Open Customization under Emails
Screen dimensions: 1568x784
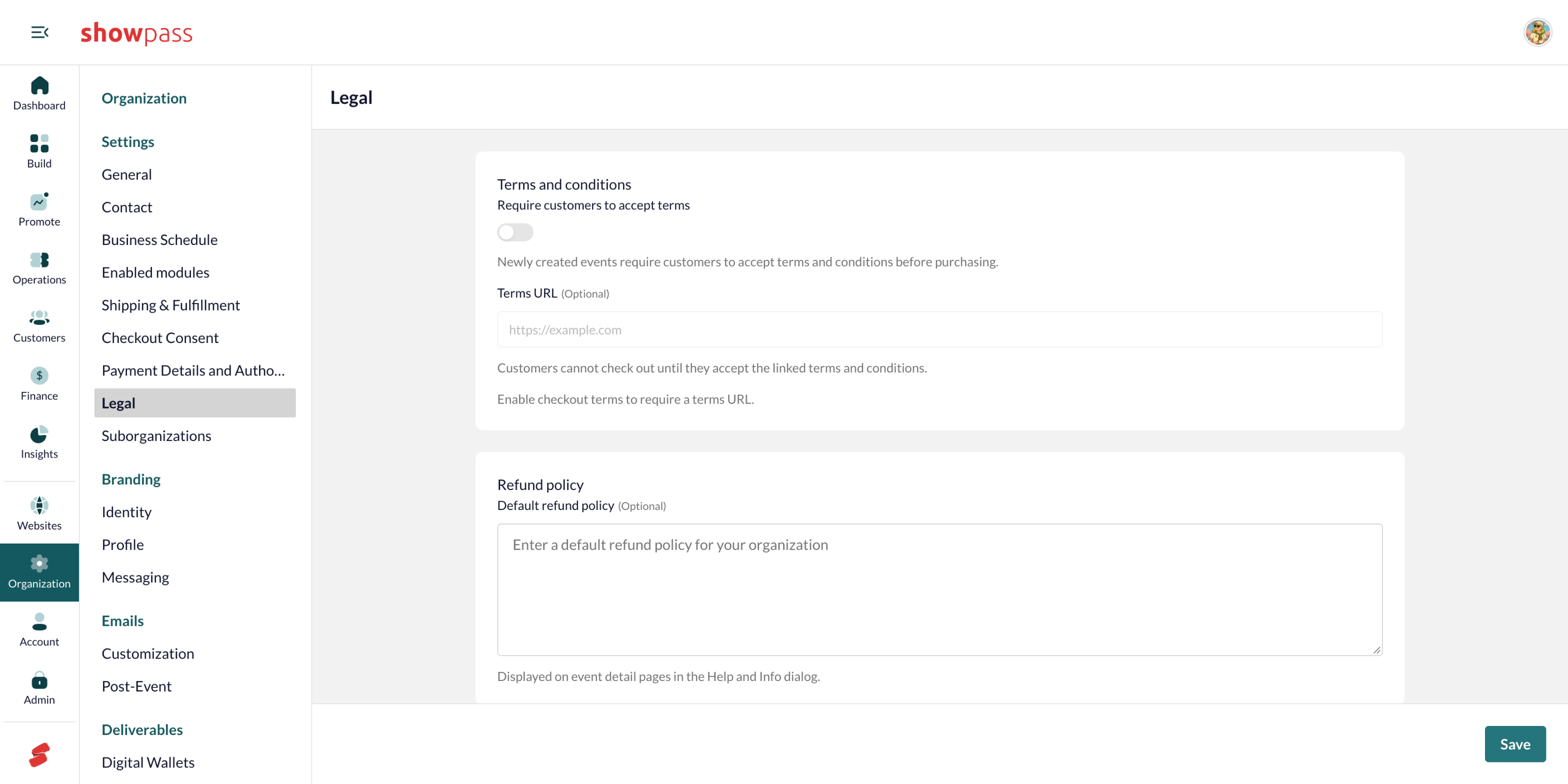click(x=148, y=653)
